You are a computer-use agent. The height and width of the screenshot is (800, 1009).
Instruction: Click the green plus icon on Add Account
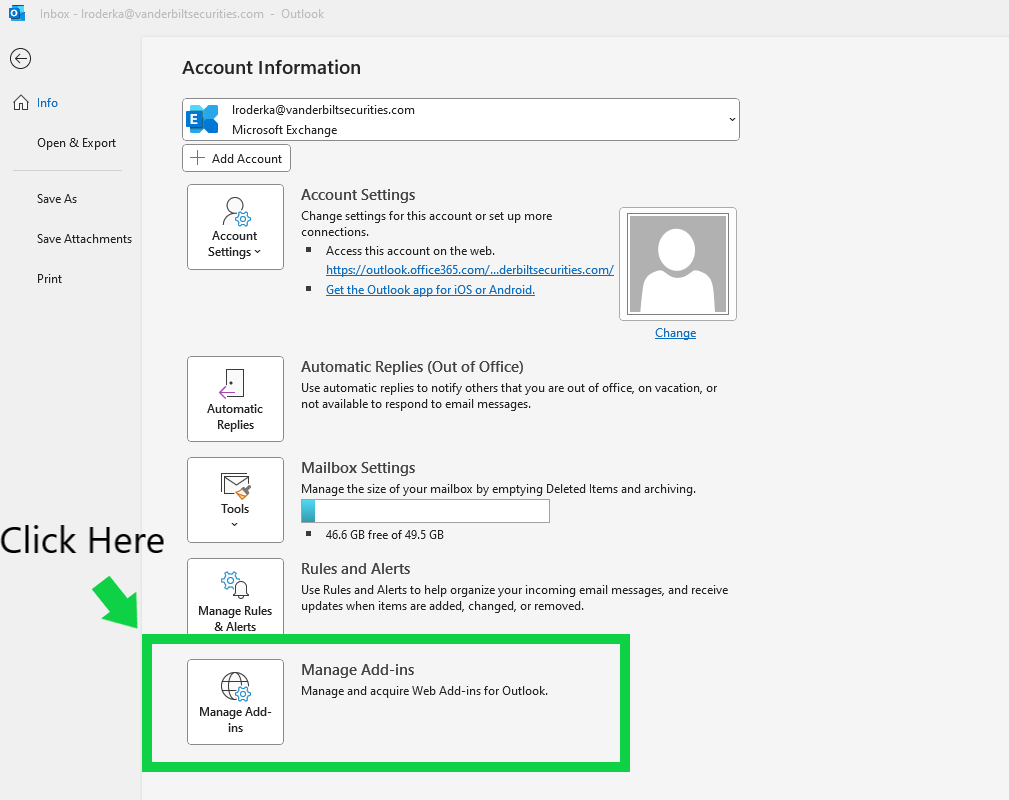[198, 158]
